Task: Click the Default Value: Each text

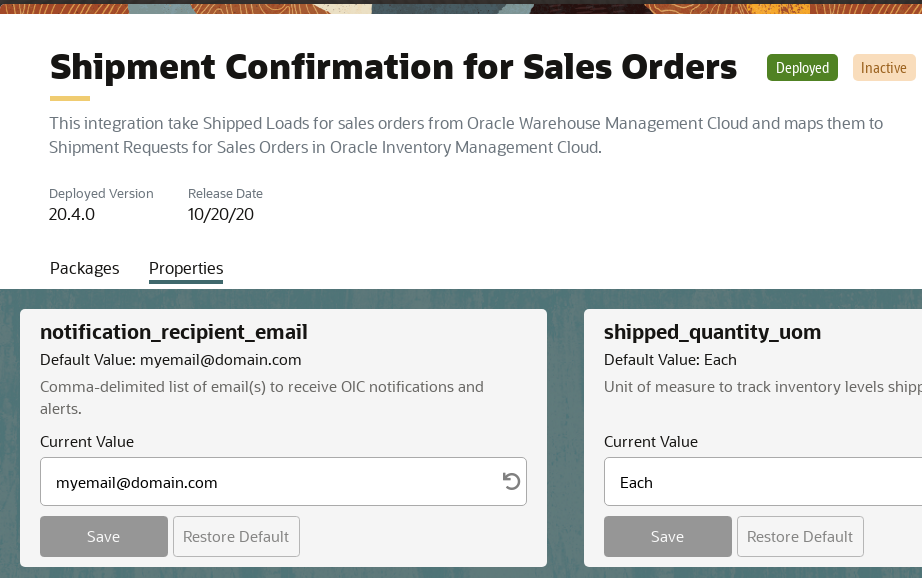Action: click(x=670, y=360)
